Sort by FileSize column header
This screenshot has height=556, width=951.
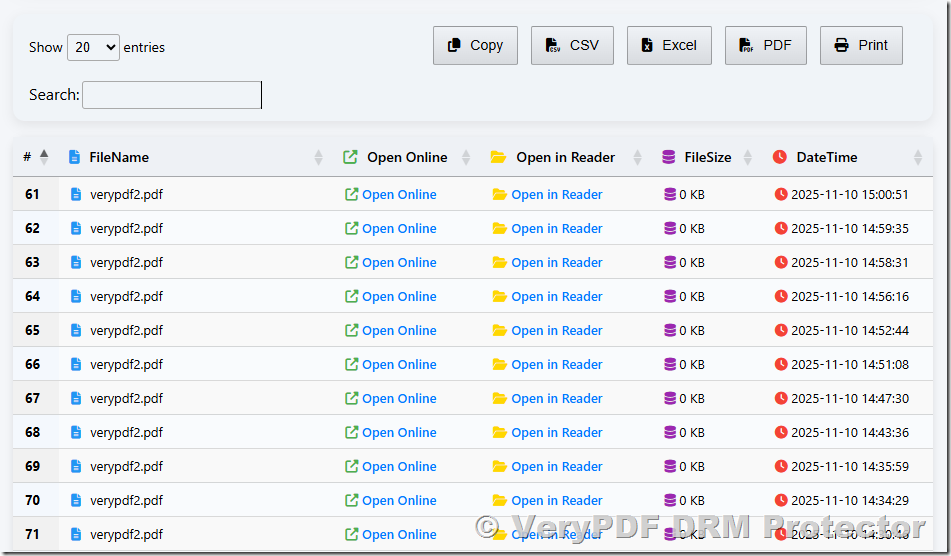click(x=705, y=157)
